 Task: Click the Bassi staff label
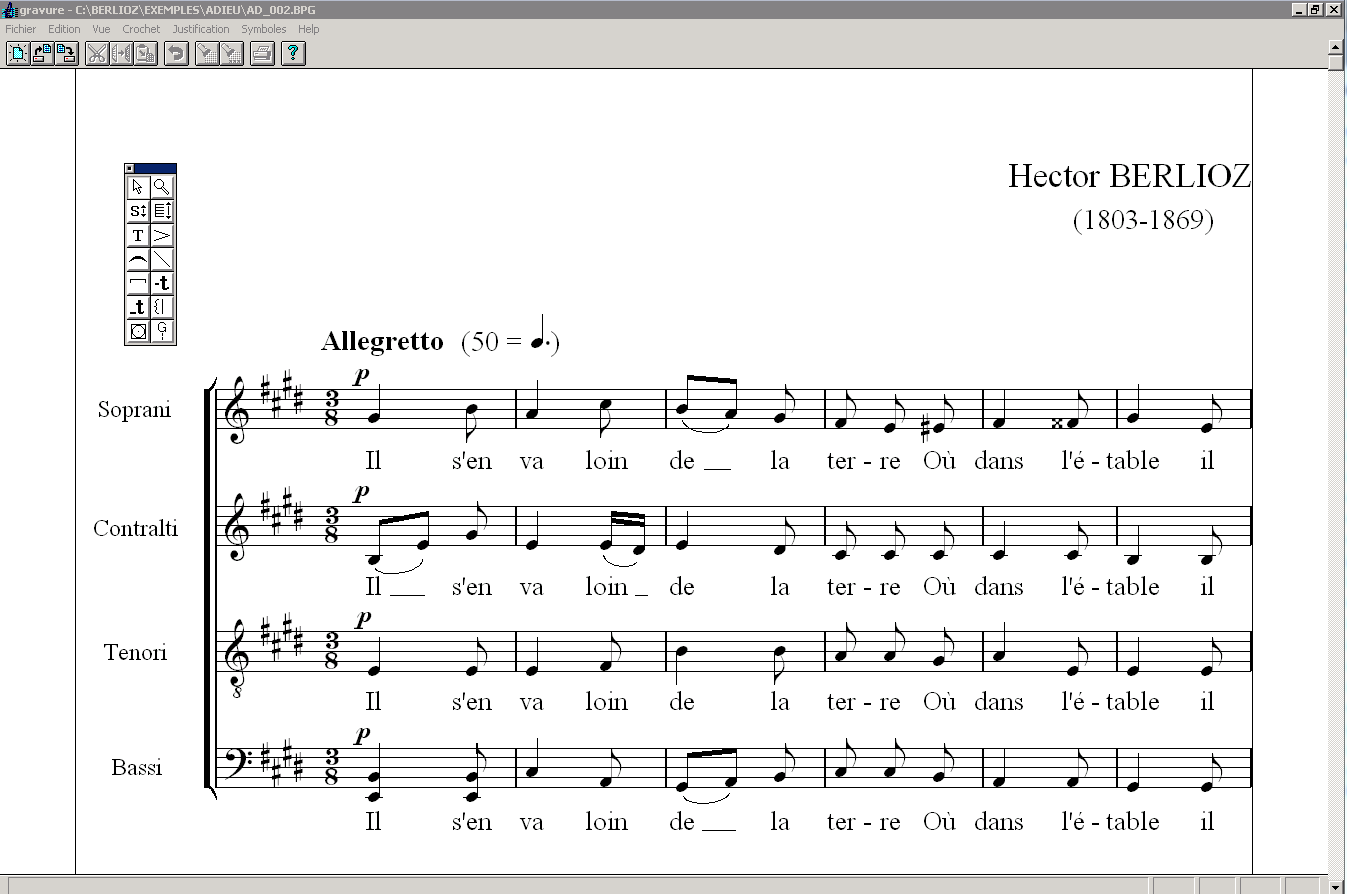coord(137,768)
